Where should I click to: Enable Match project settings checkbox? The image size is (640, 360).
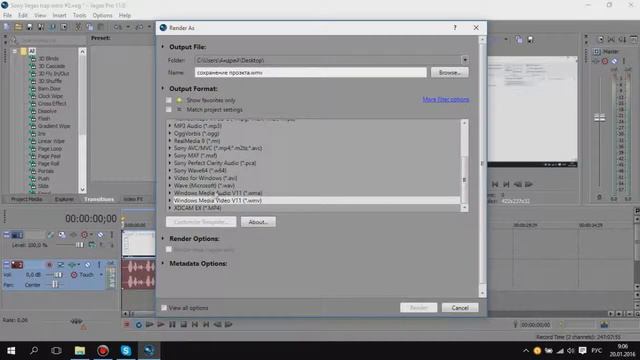click(x=169, y=109)
